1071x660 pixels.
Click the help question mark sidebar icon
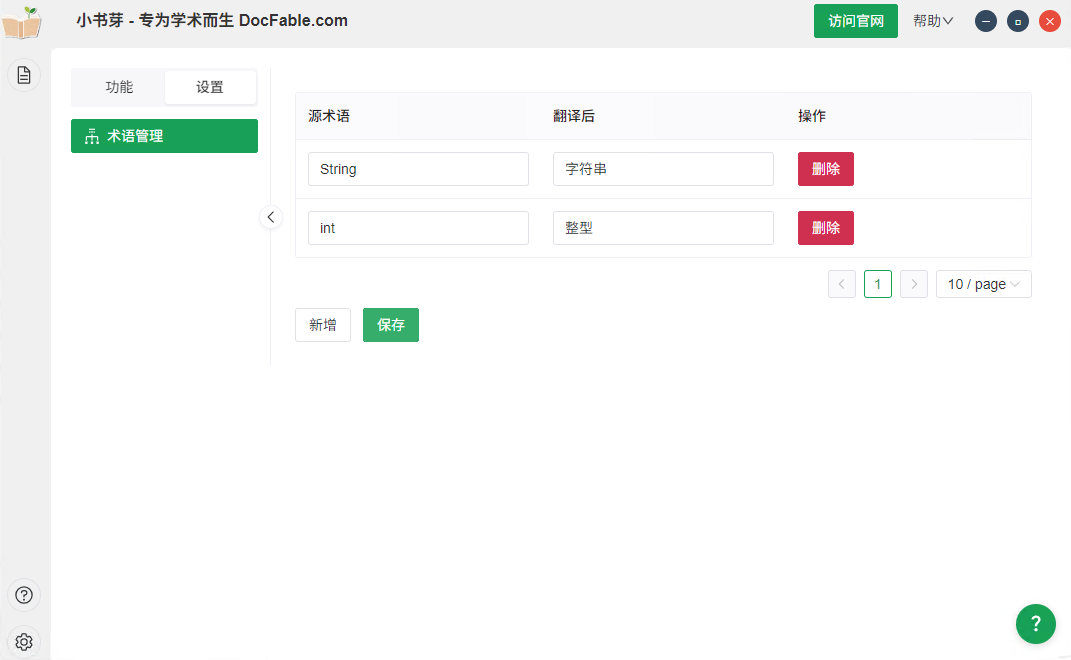pos(24,595)
